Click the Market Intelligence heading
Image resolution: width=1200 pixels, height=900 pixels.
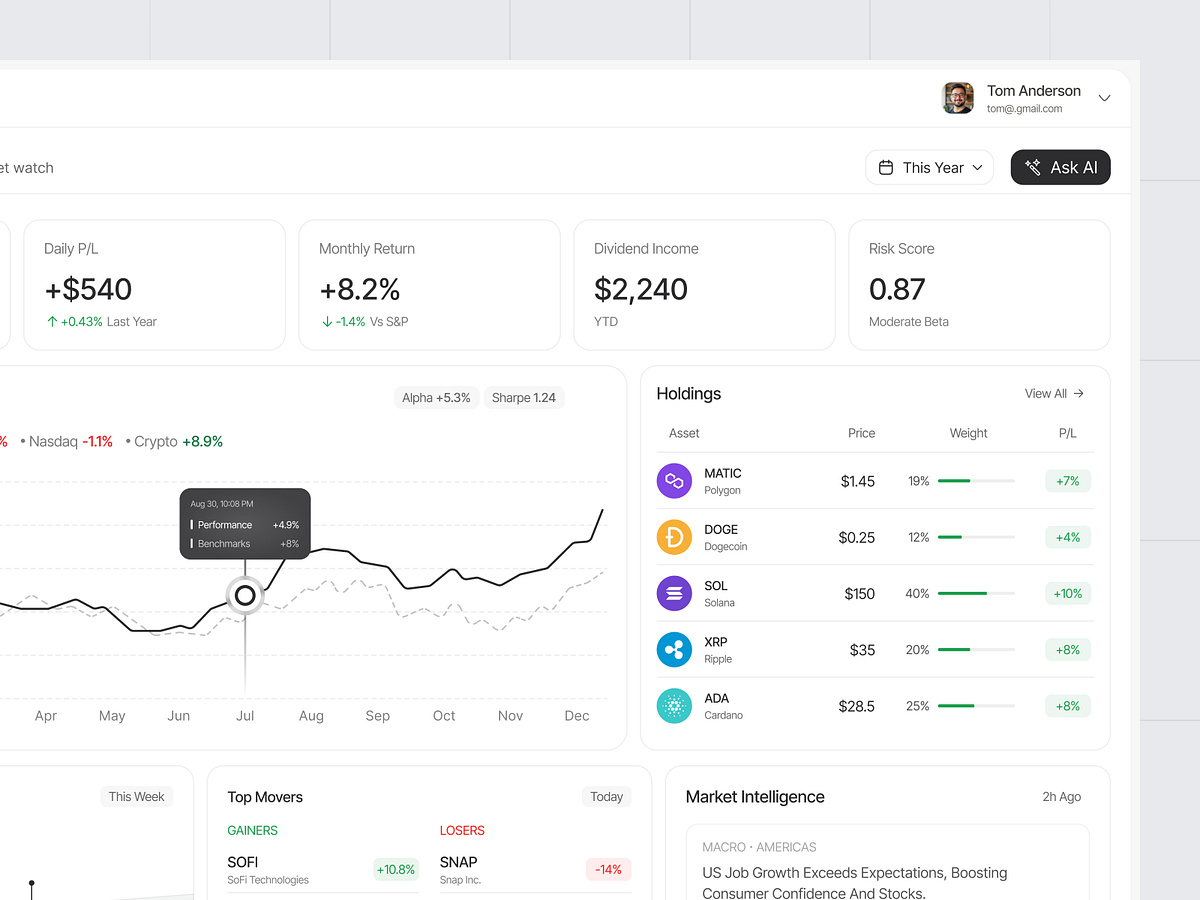(x=755, y=797)
